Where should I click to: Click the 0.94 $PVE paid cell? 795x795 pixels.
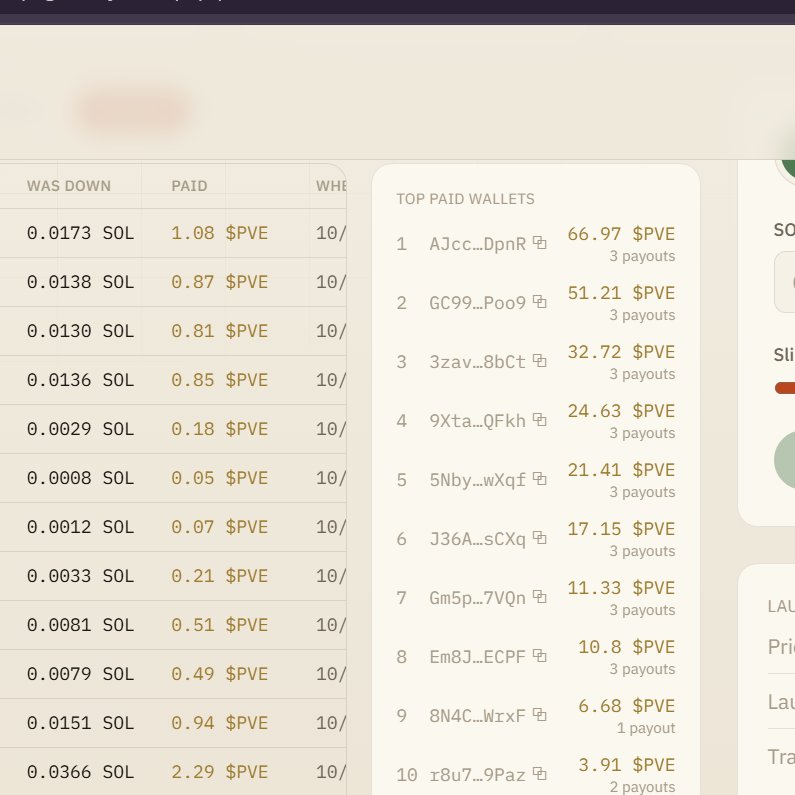point(220,723)
